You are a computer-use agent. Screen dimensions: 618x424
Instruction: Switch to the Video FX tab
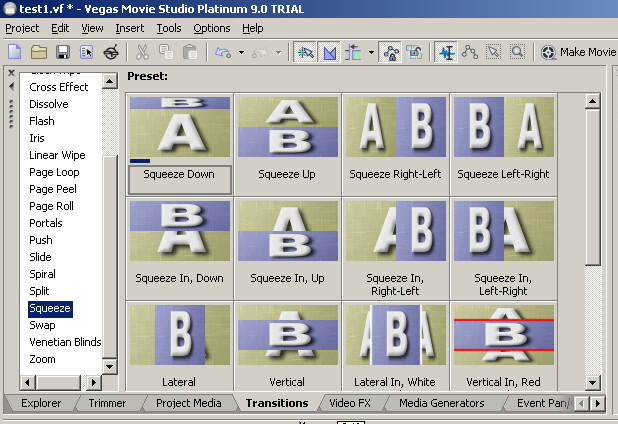pos(350,403)
